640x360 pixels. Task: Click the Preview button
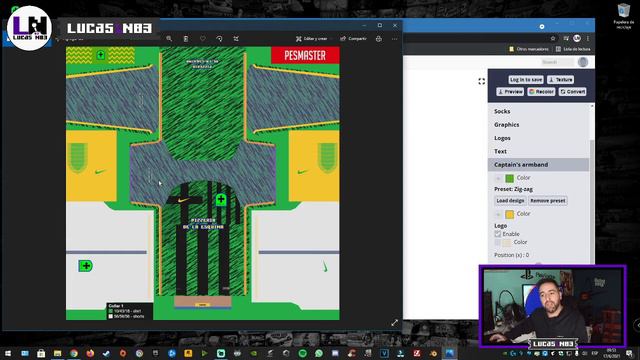[510, 91]
